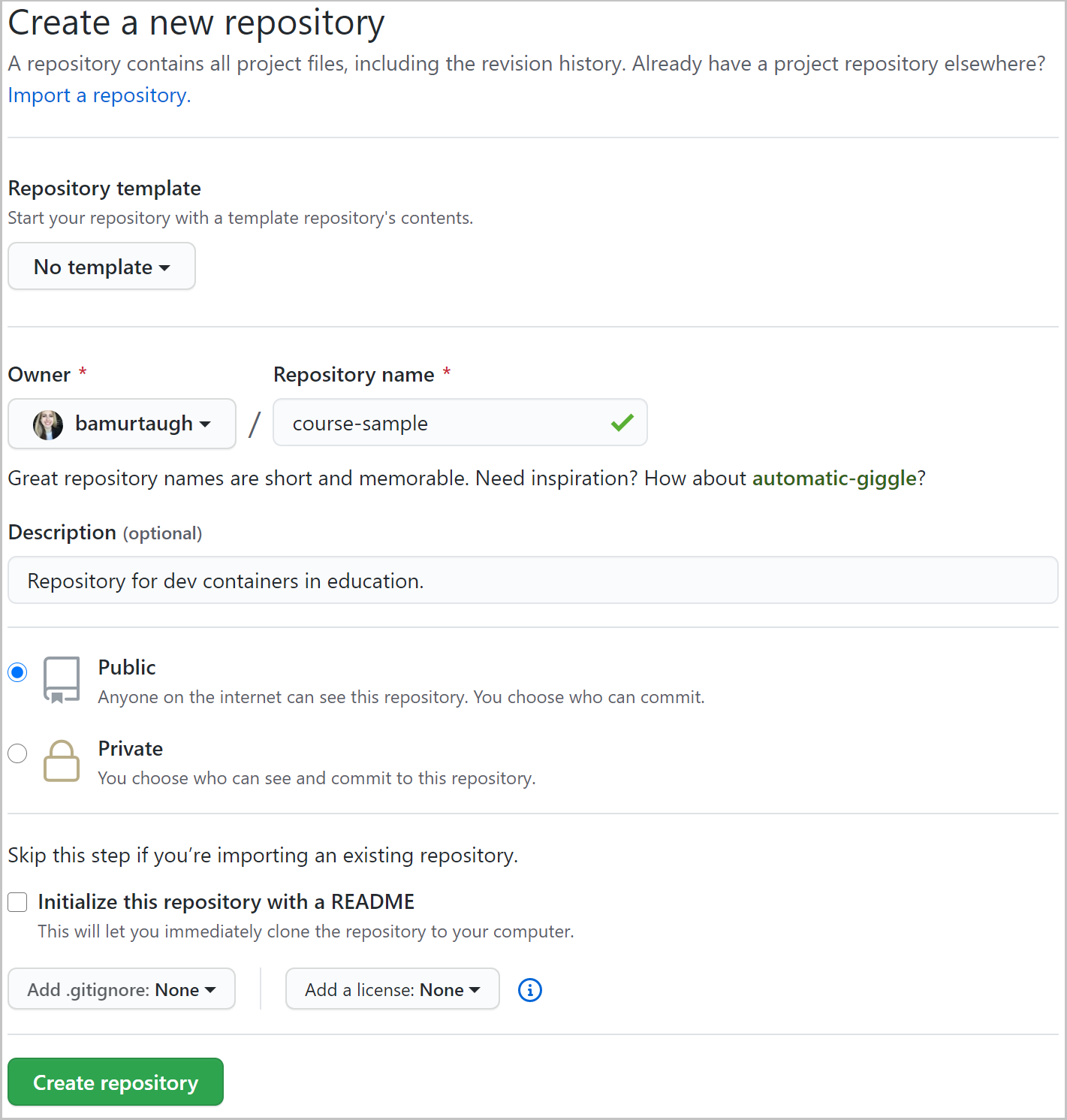This screenshot has width=1067, height=1120.
Task: Select the Public visibility radio button
Action: point(17,672)
